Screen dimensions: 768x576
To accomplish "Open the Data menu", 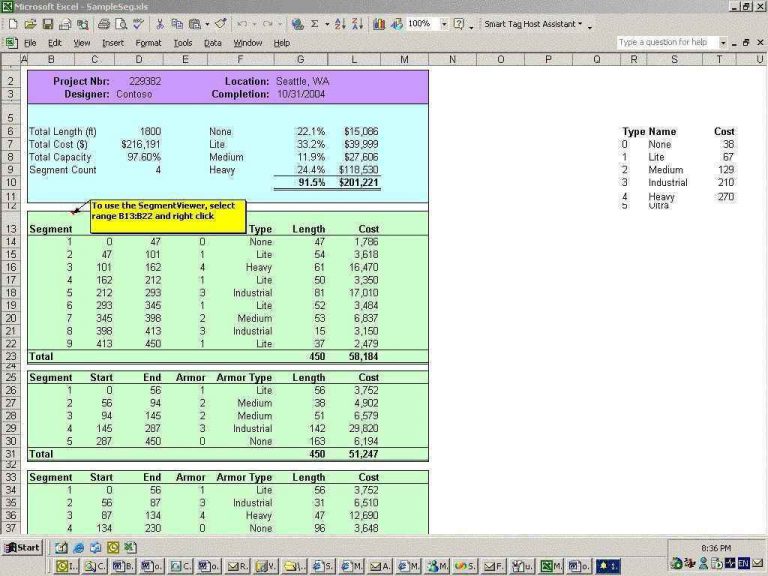I will tap(212, 43).
